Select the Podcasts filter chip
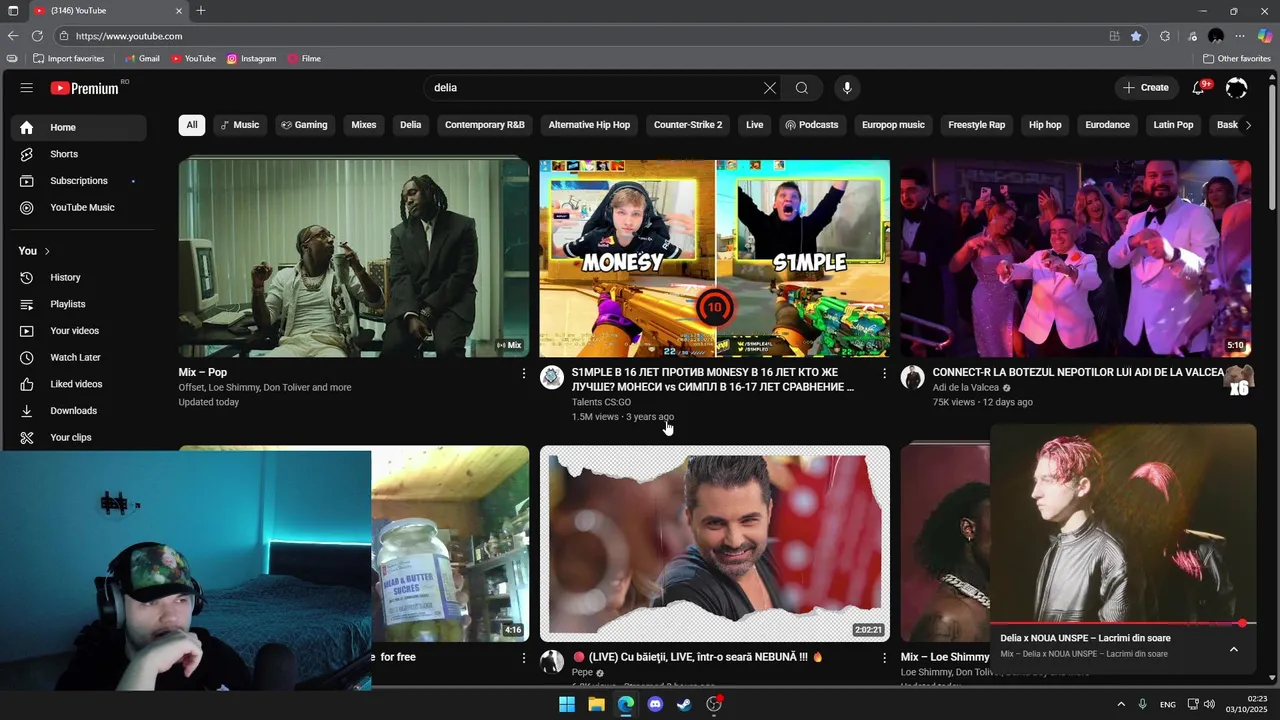The image size is (1280, 720). pos(811,125)
